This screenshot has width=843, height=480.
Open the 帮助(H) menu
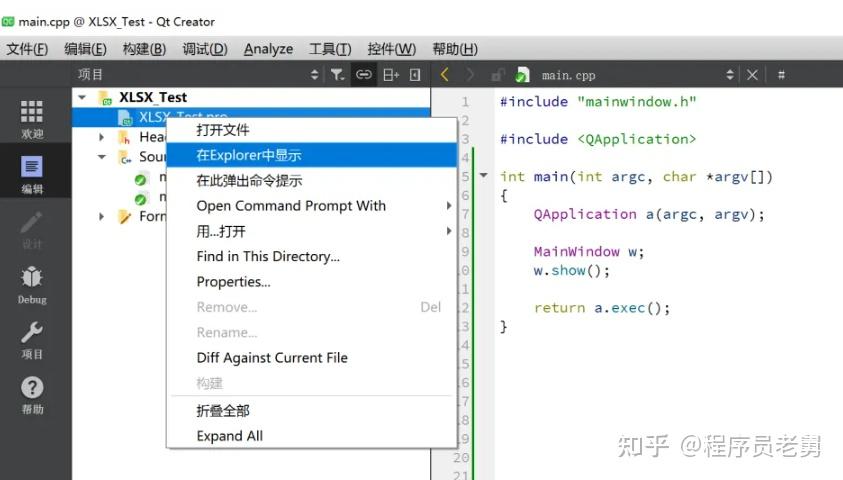tap(455, 49)
